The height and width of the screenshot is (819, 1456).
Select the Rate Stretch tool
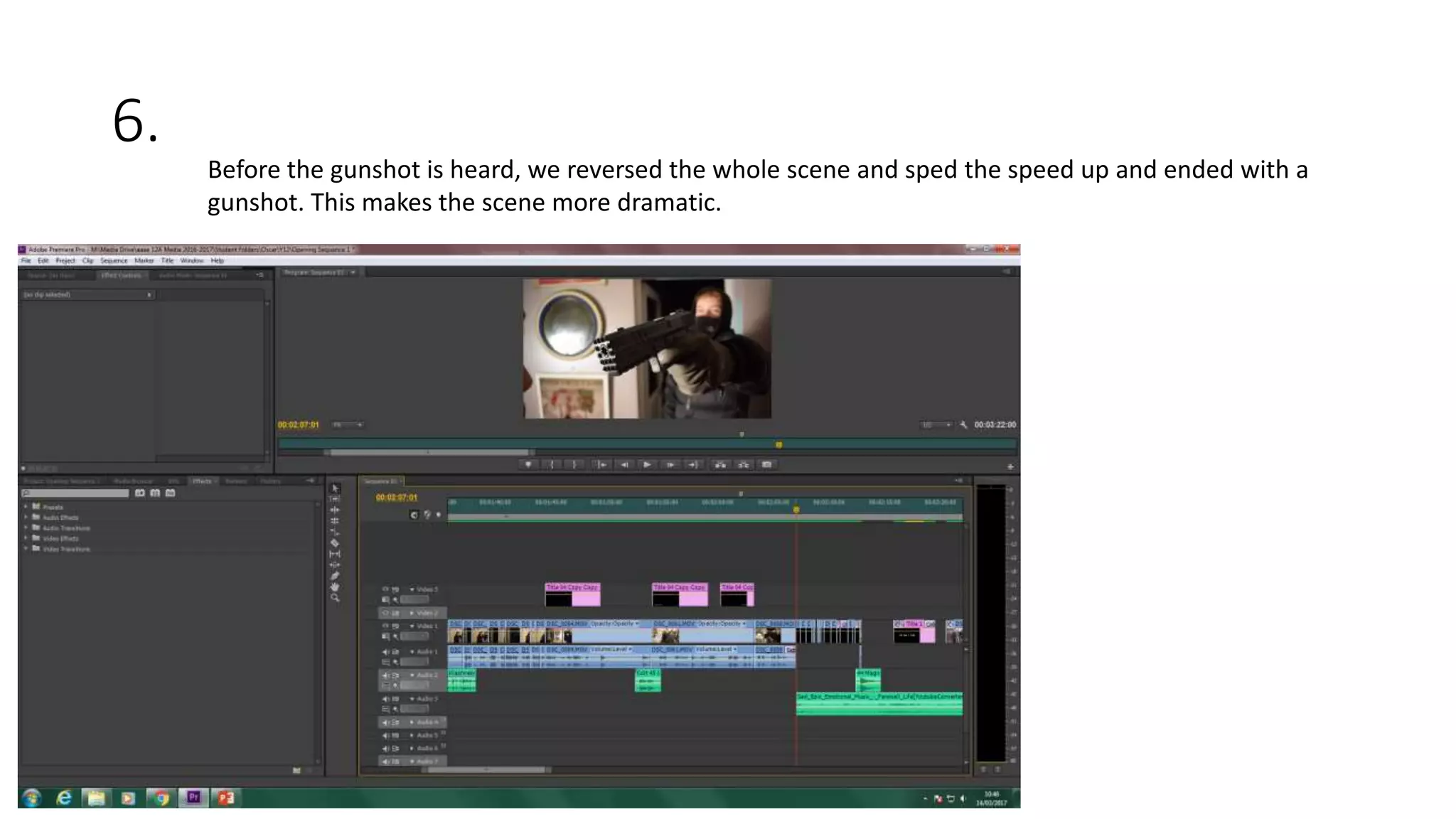pos(336,532)
